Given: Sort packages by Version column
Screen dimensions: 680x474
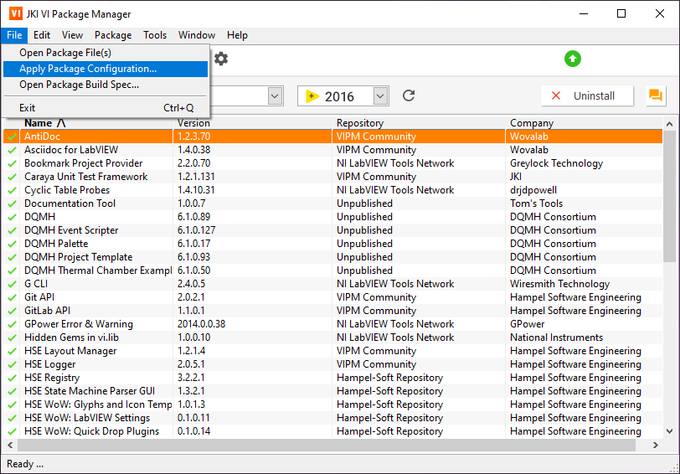Looking at the screenshot, I should pos(253,123).
